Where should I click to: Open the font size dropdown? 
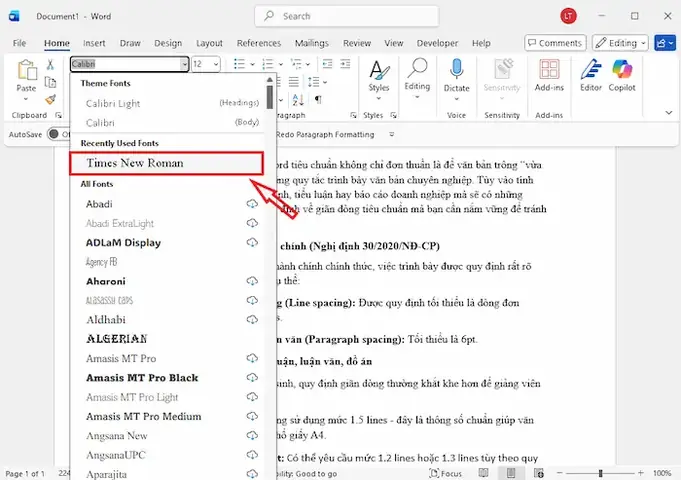click(216, 64)
